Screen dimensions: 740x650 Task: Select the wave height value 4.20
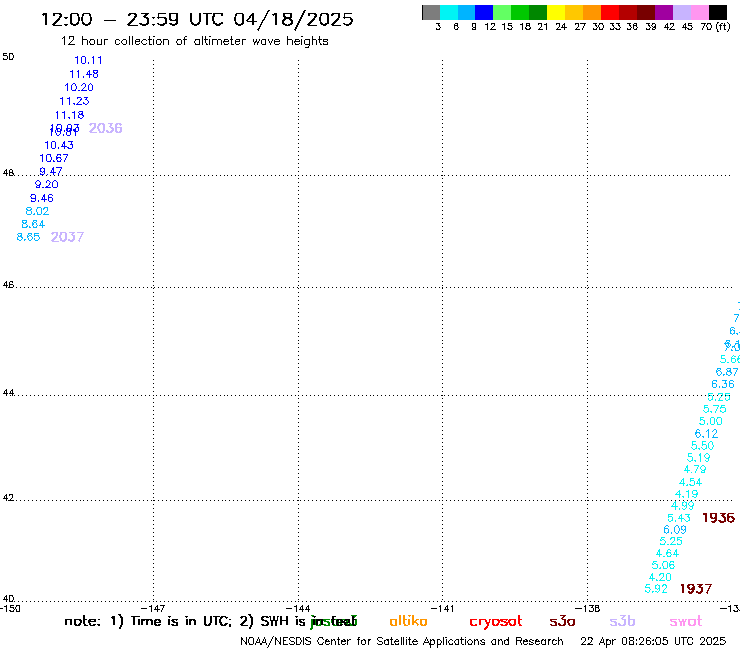[660, 577]
